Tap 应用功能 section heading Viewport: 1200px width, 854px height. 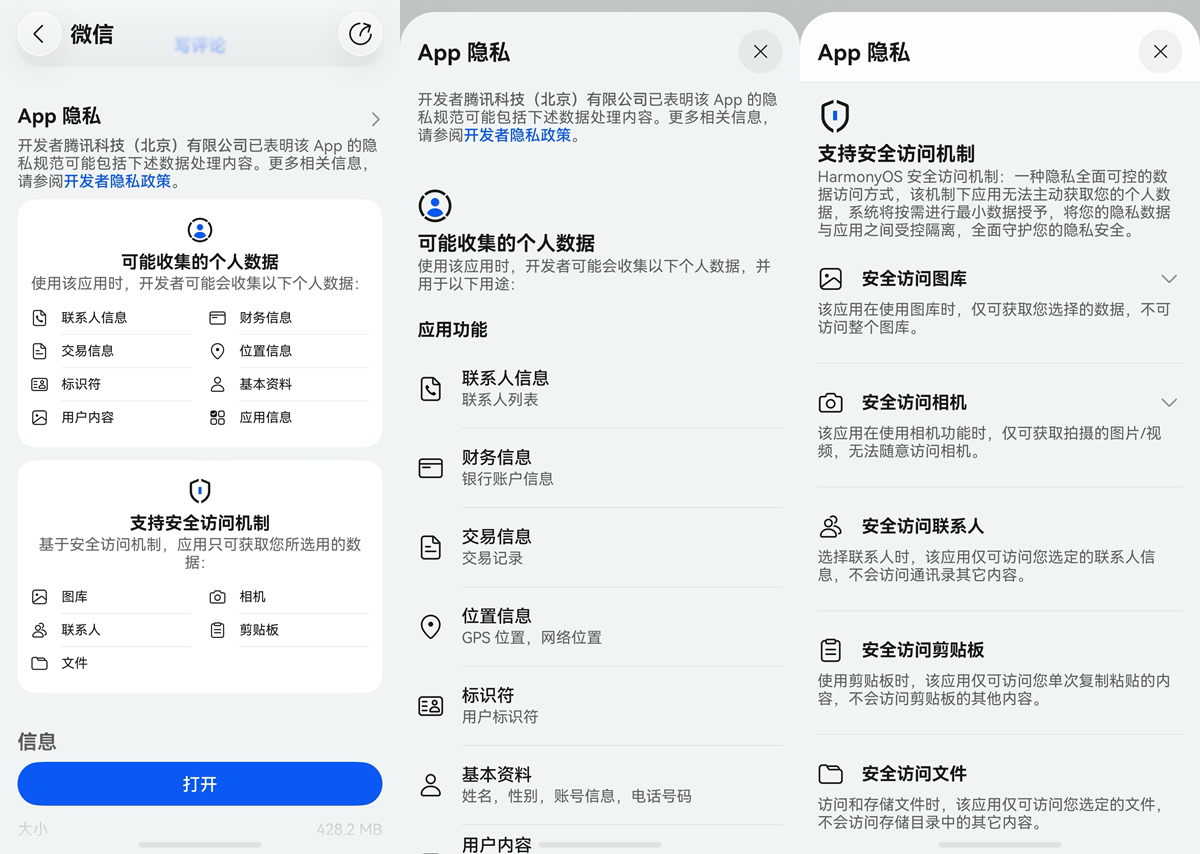tap(453, 330)
